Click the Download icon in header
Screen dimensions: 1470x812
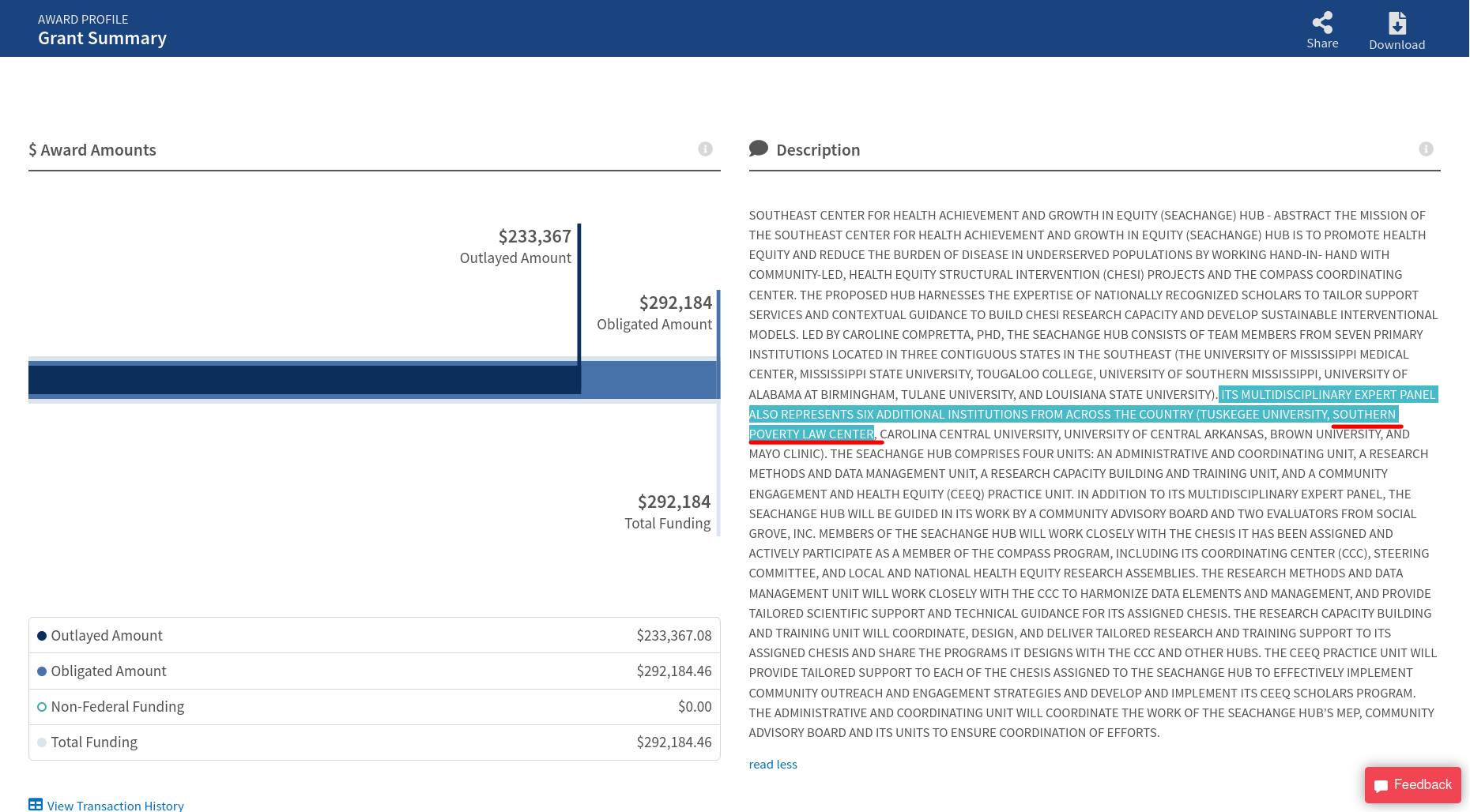pos(1397,23)
